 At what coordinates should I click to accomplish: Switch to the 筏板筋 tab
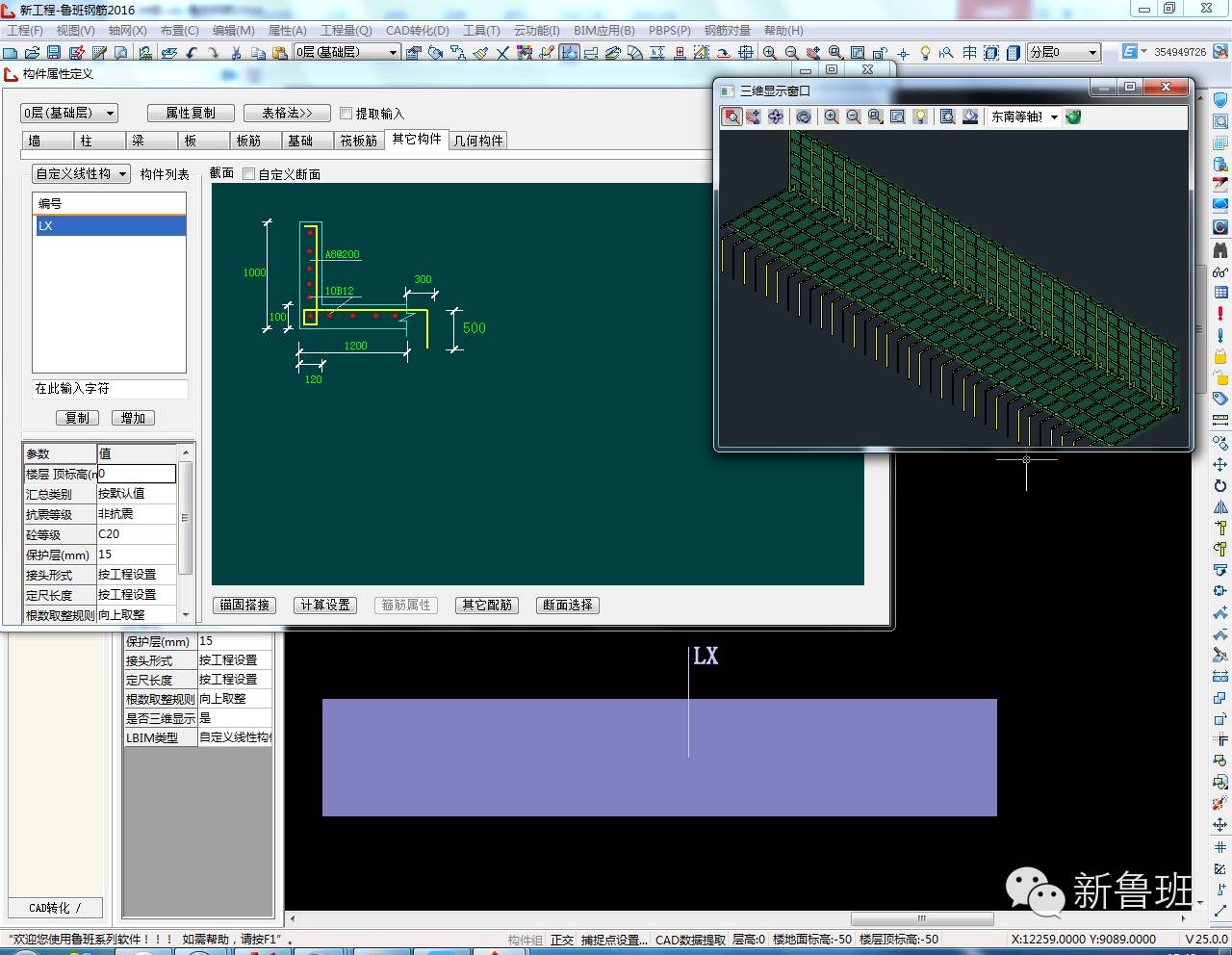[x=358, y=141]
